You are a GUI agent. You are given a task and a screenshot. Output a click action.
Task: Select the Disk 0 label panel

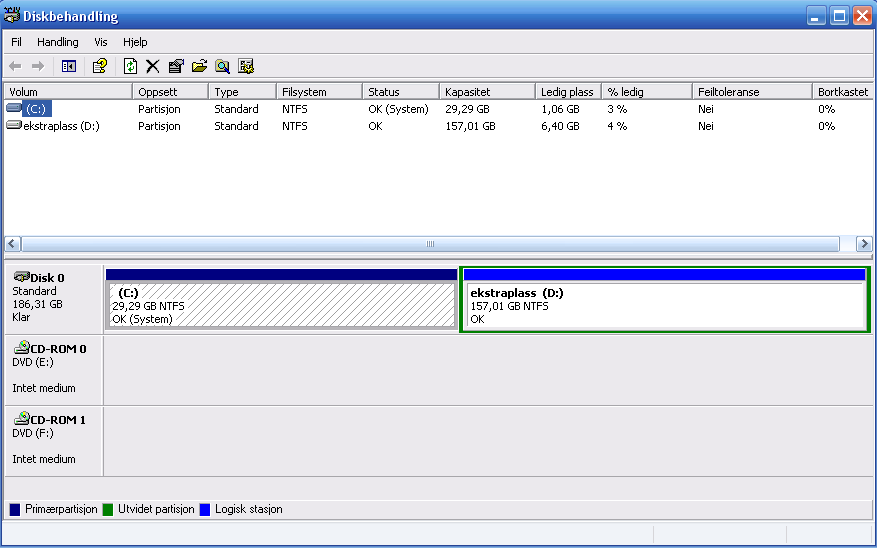click(54, 299)
